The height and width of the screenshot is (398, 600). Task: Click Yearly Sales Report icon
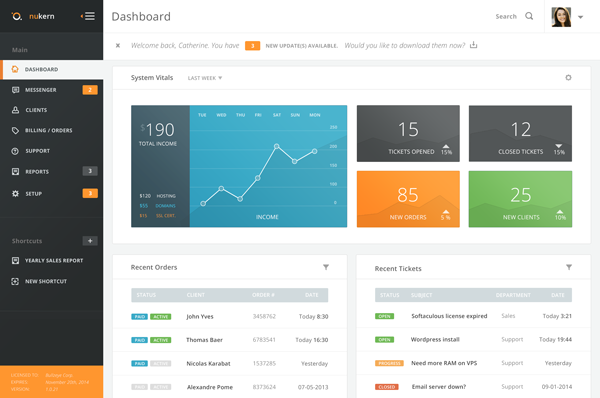click(x=15, y=261)
